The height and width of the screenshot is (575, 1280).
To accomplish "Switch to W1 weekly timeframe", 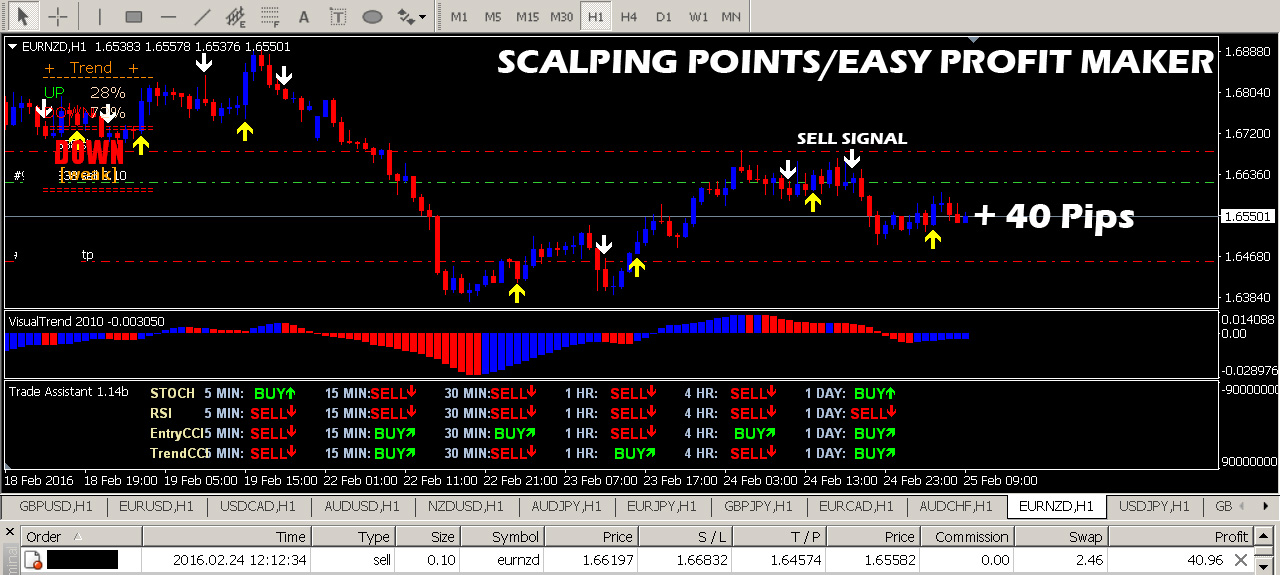I will point(698,17).
